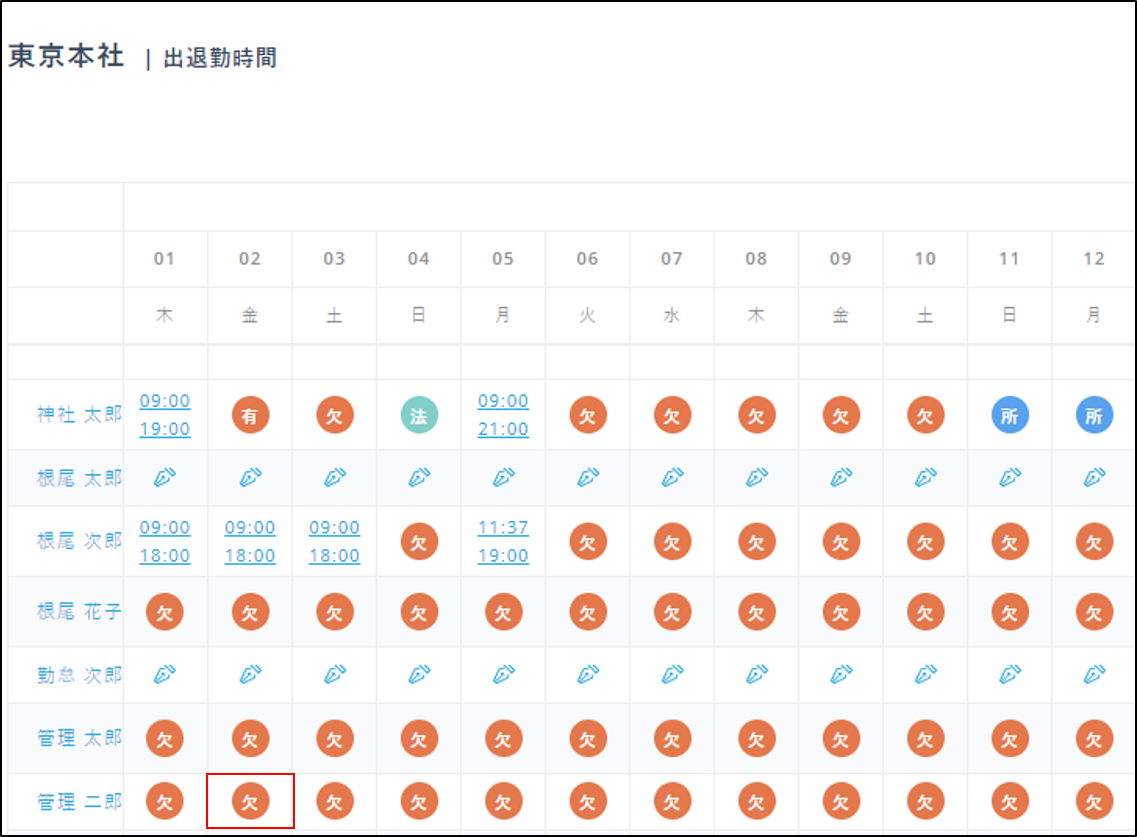Click the 法 badge for 神社 太郎 on day 04

pos(418,415)
